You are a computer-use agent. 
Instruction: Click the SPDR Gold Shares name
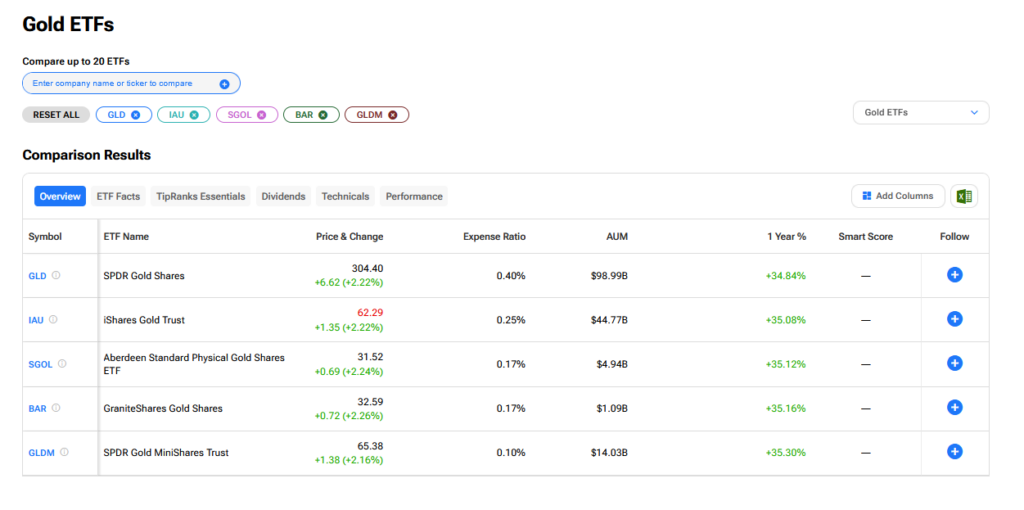[x=144, y=276]
